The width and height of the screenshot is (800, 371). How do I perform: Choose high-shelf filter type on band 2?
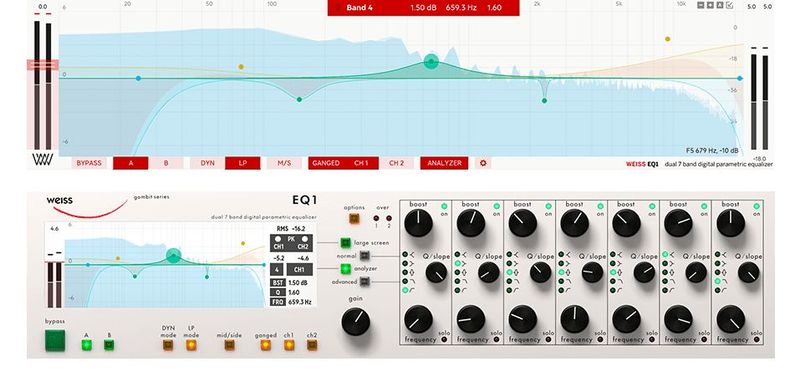[457, 263]
